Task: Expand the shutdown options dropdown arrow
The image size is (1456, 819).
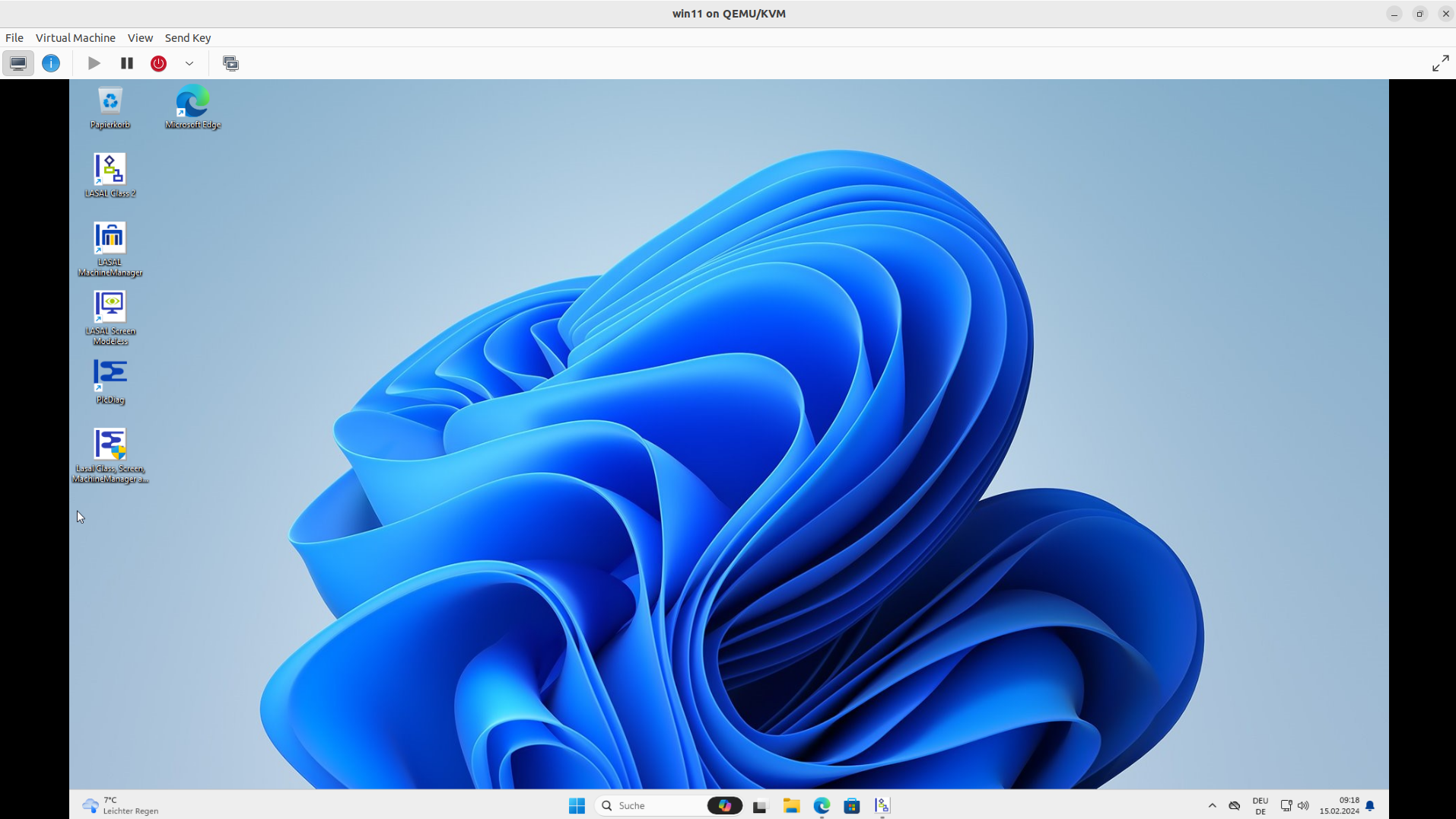Action: (189, 63)
